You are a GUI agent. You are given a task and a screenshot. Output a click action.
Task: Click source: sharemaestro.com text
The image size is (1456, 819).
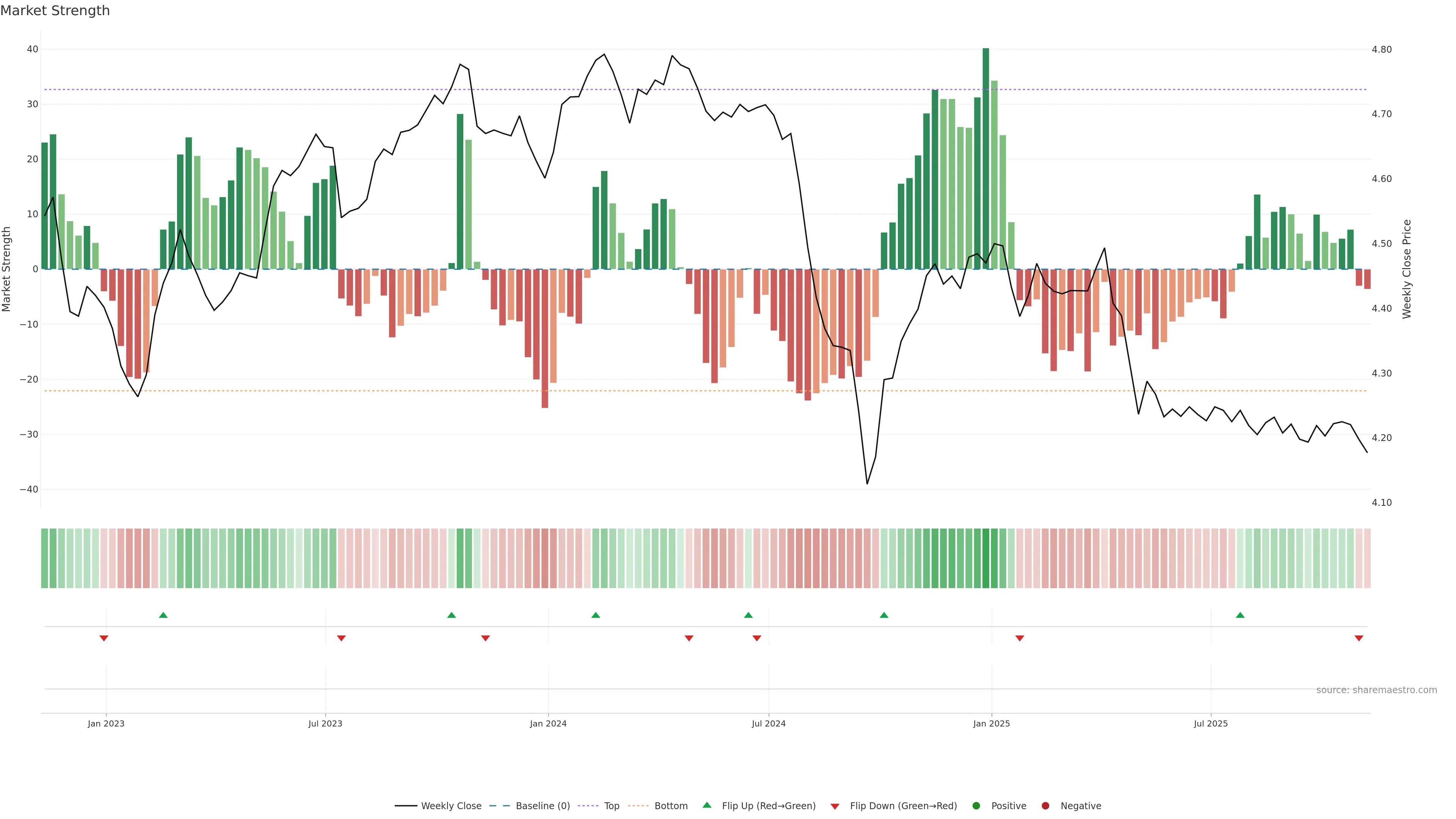[x=1376, y=690]
